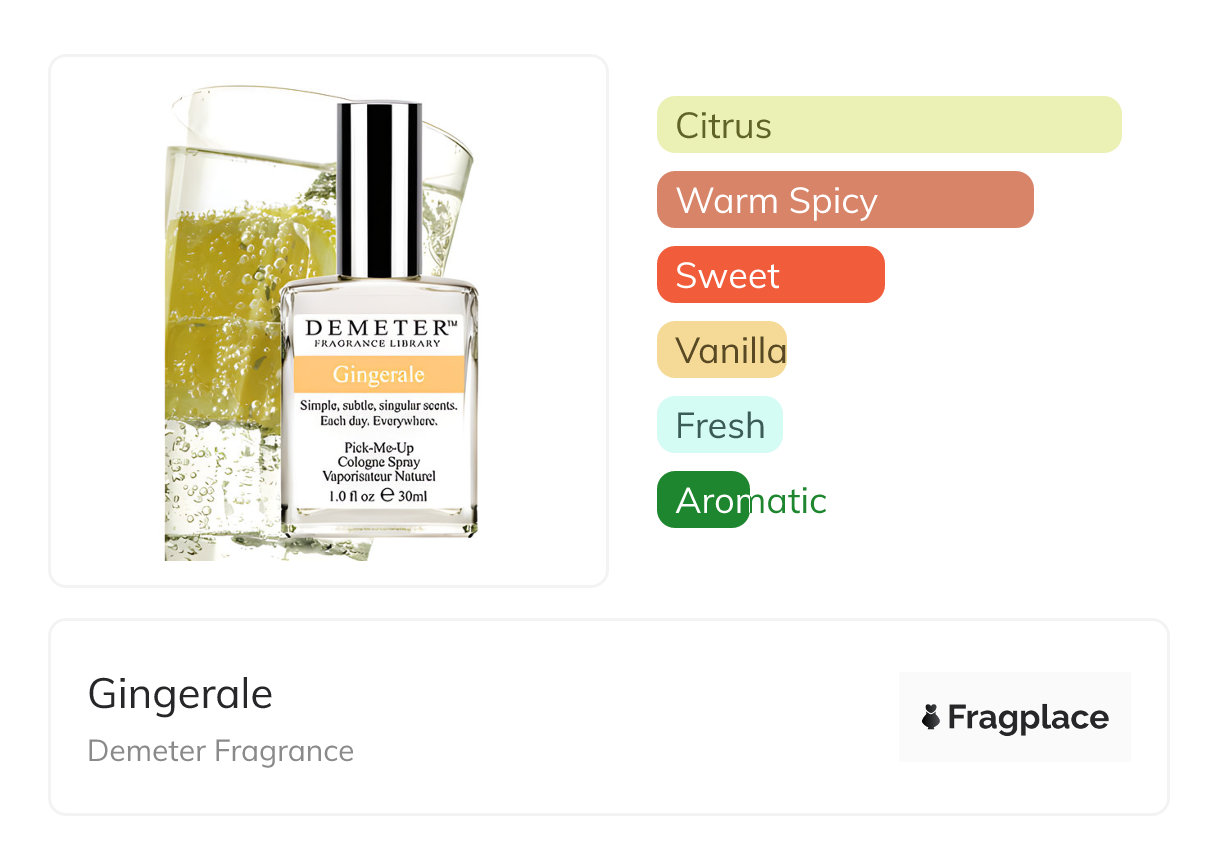The width and height of the screenshot is (1218, 864).
Task: Open the Demeter Fragrance brand link
Action: coord(221,751)
